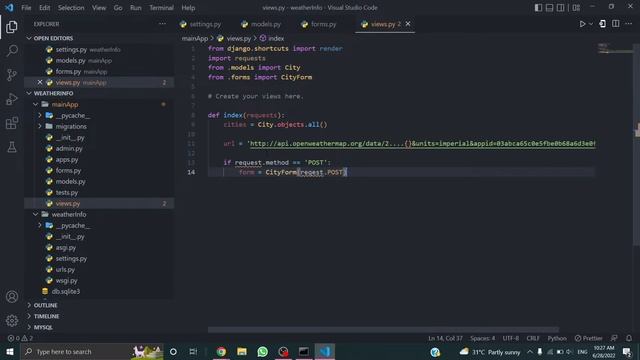Viewport: 640px width, 360px height.
Task: Collapse the weatherInfo folder
Action: [x=99, y=214]
